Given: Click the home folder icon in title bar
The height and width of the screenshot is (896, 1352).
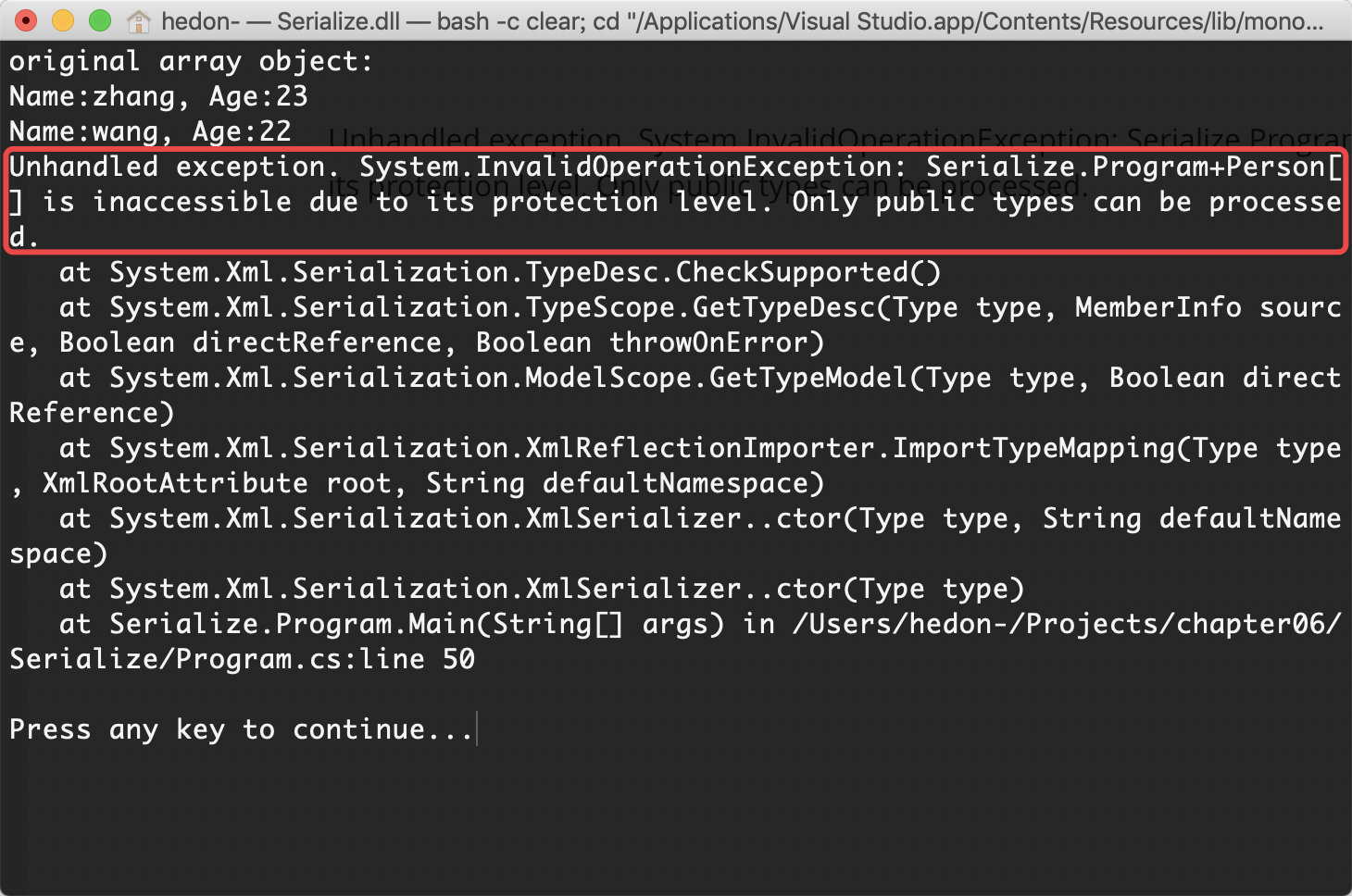Looking at the screenshot, I should click(x=139, y=20).
